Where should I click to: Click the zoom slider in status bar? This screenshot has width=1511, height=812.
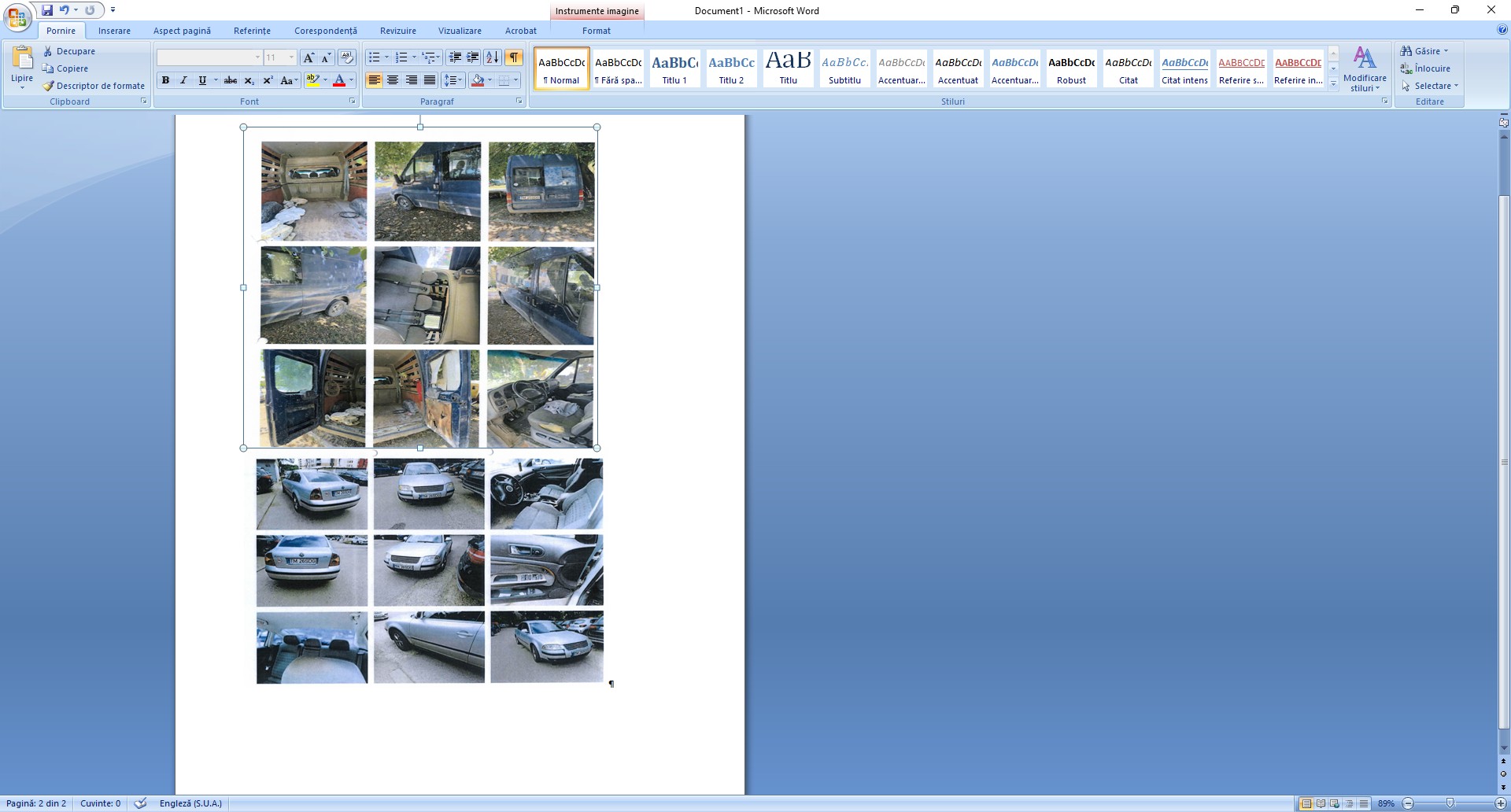[x=1450, y=803]
